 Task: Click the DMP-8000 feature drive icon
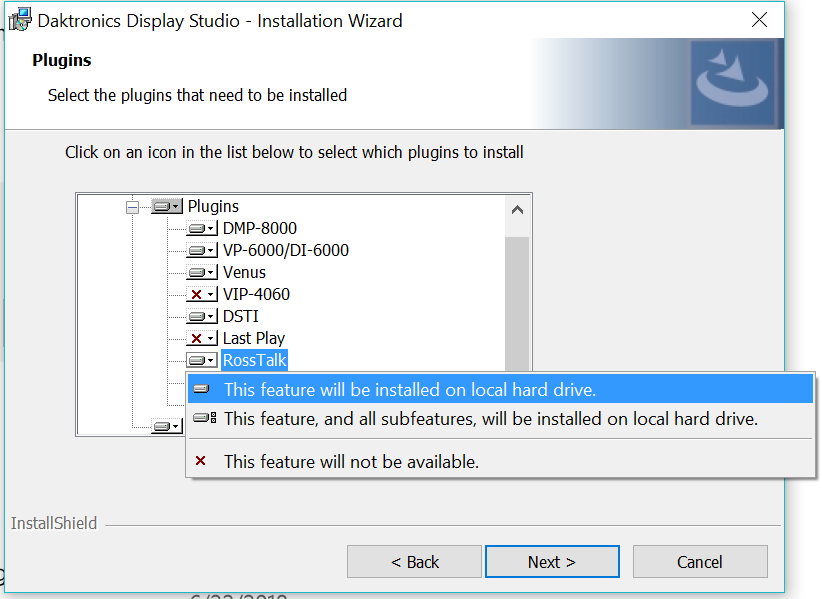click(202, 228)
